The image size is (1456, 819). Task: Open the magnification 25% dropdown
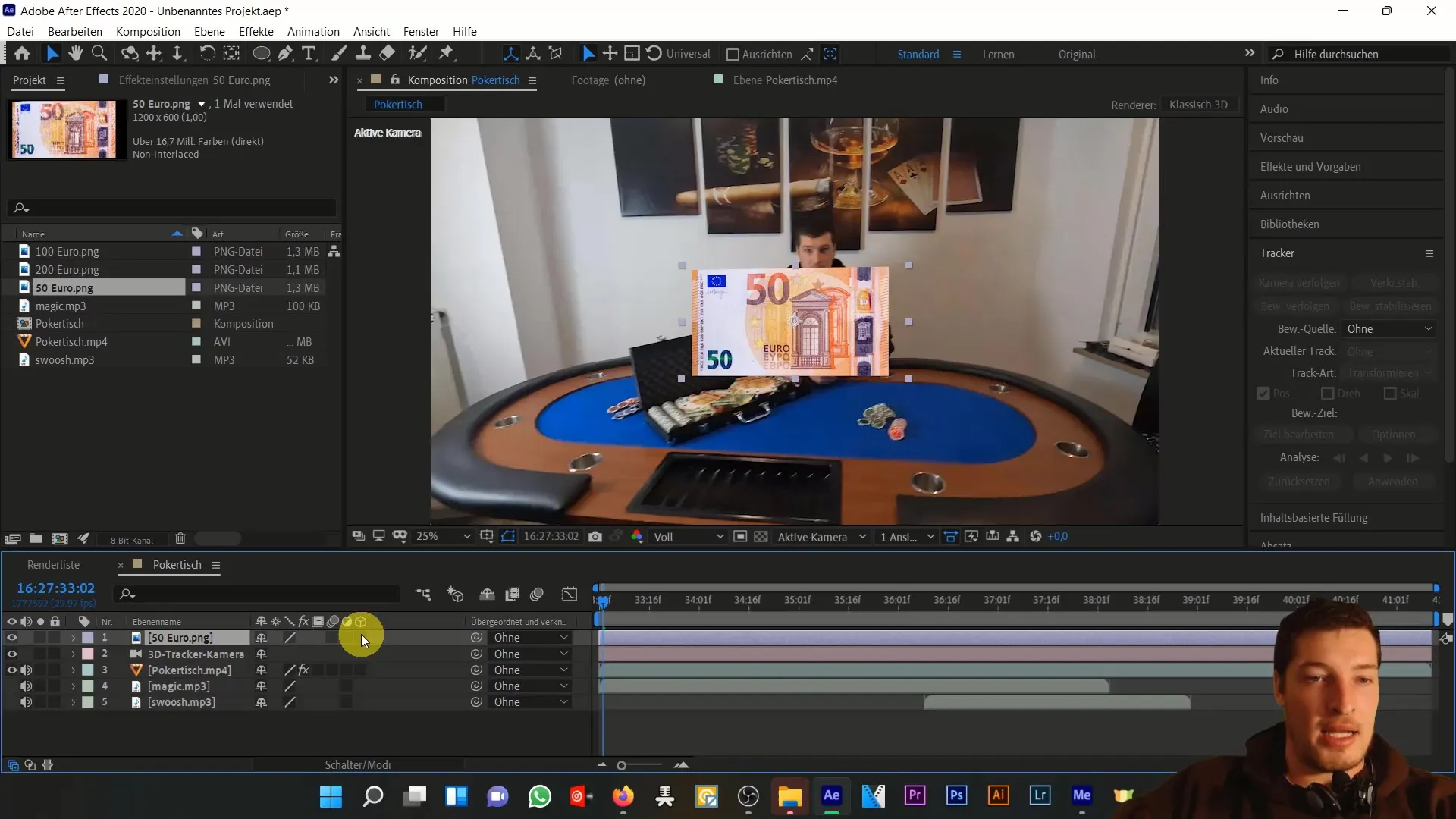444,537
